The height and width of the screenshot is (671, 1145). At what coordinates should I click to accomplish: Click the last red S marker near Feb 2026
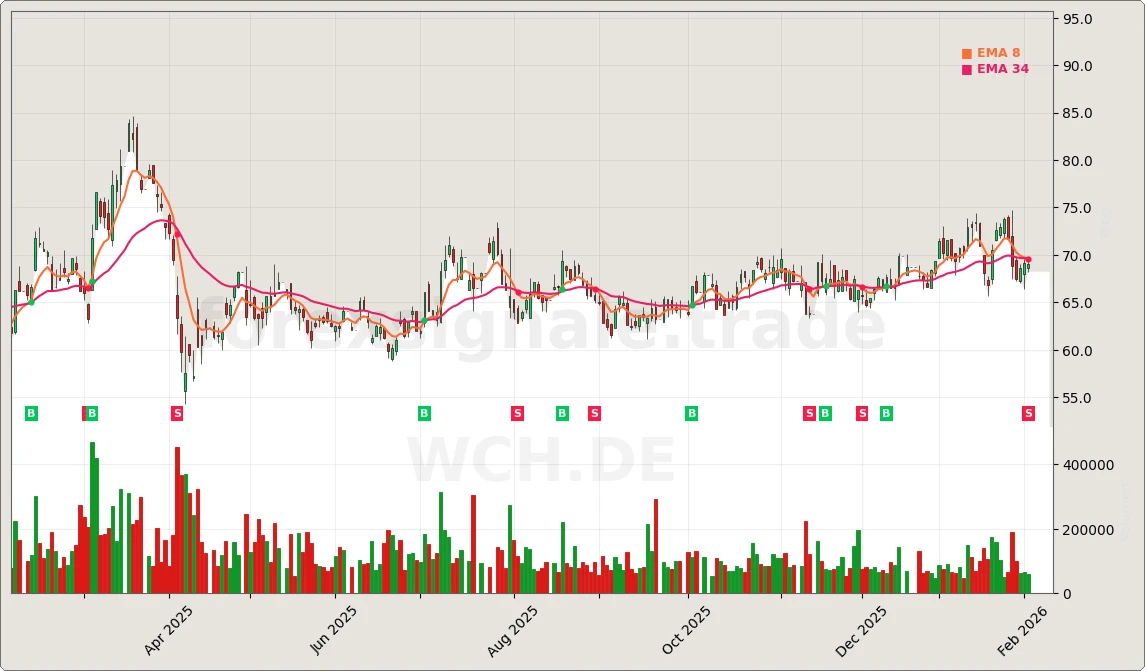click(1027, 413)
